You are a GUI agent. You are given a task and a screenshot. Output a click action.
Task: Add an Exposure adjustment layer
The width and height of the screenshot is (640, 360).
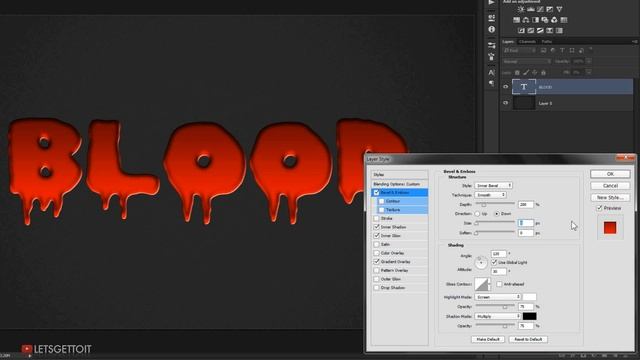[x=549, y=9]
